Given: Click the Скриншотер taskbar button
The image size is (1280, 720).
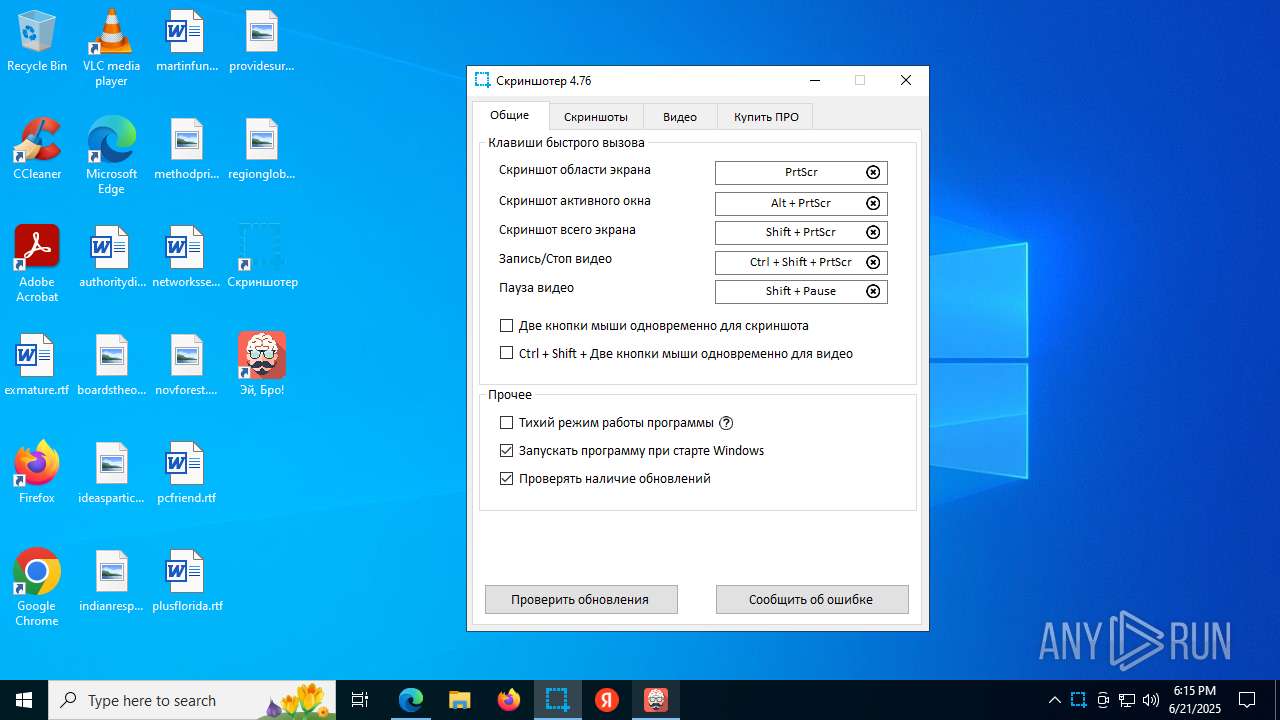Looking at the screenshot, I should (557, 700).
